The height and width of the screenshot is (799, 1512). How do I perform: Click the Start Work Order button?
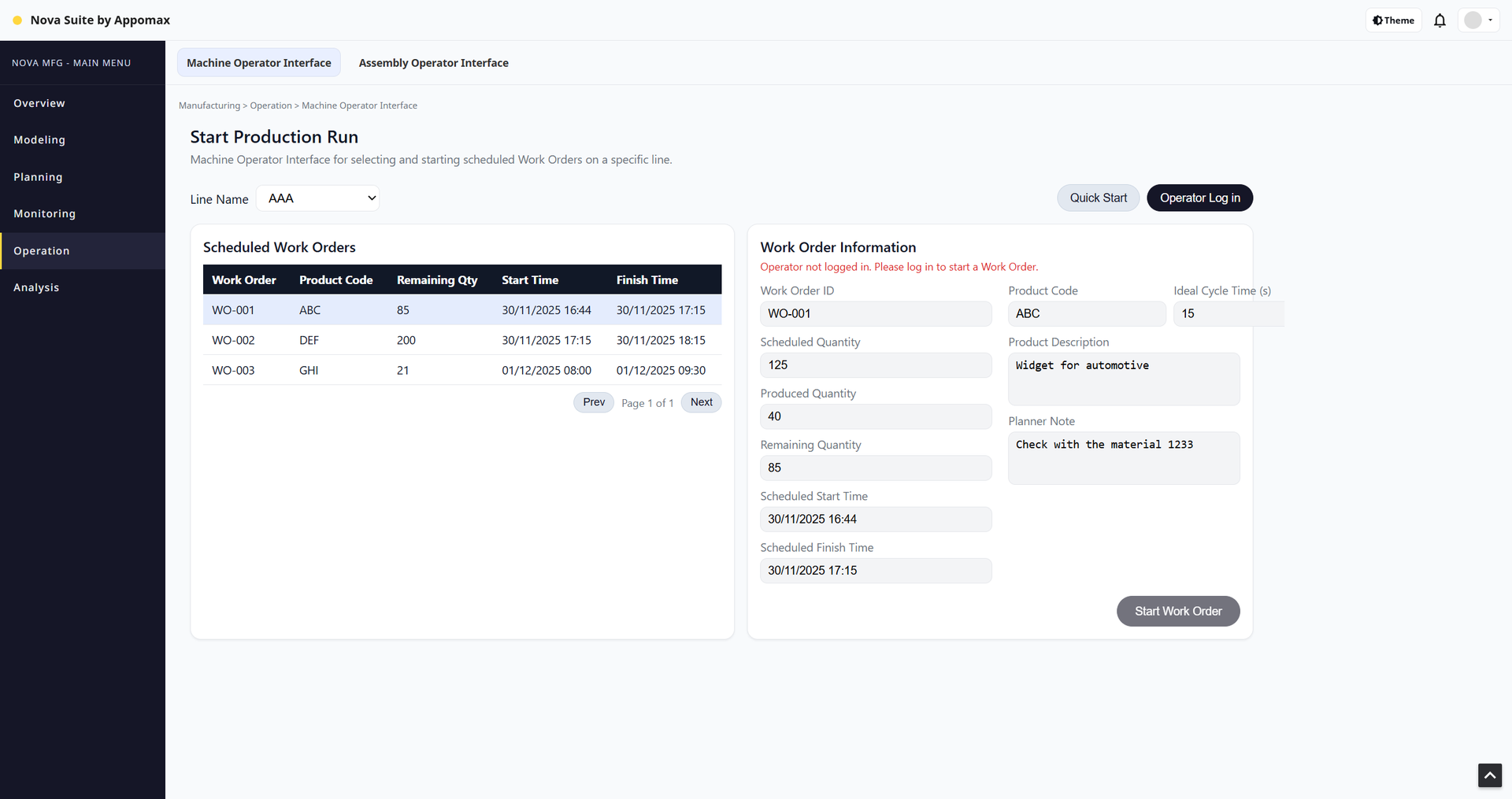coord(1177,612)
